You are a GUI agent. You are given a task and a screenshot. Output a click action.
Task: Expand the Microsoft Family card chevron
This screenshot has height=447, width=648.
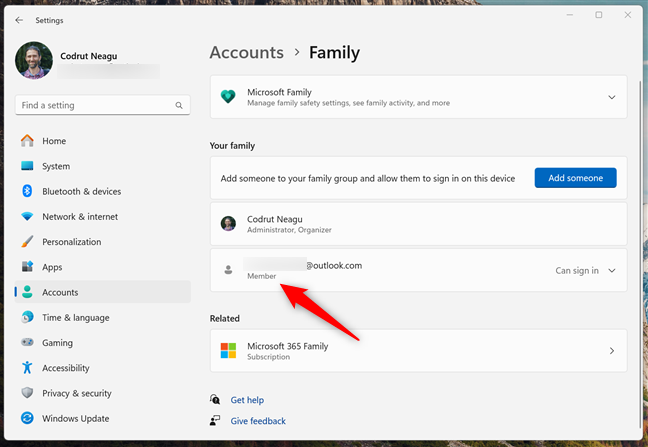[612, 97]
